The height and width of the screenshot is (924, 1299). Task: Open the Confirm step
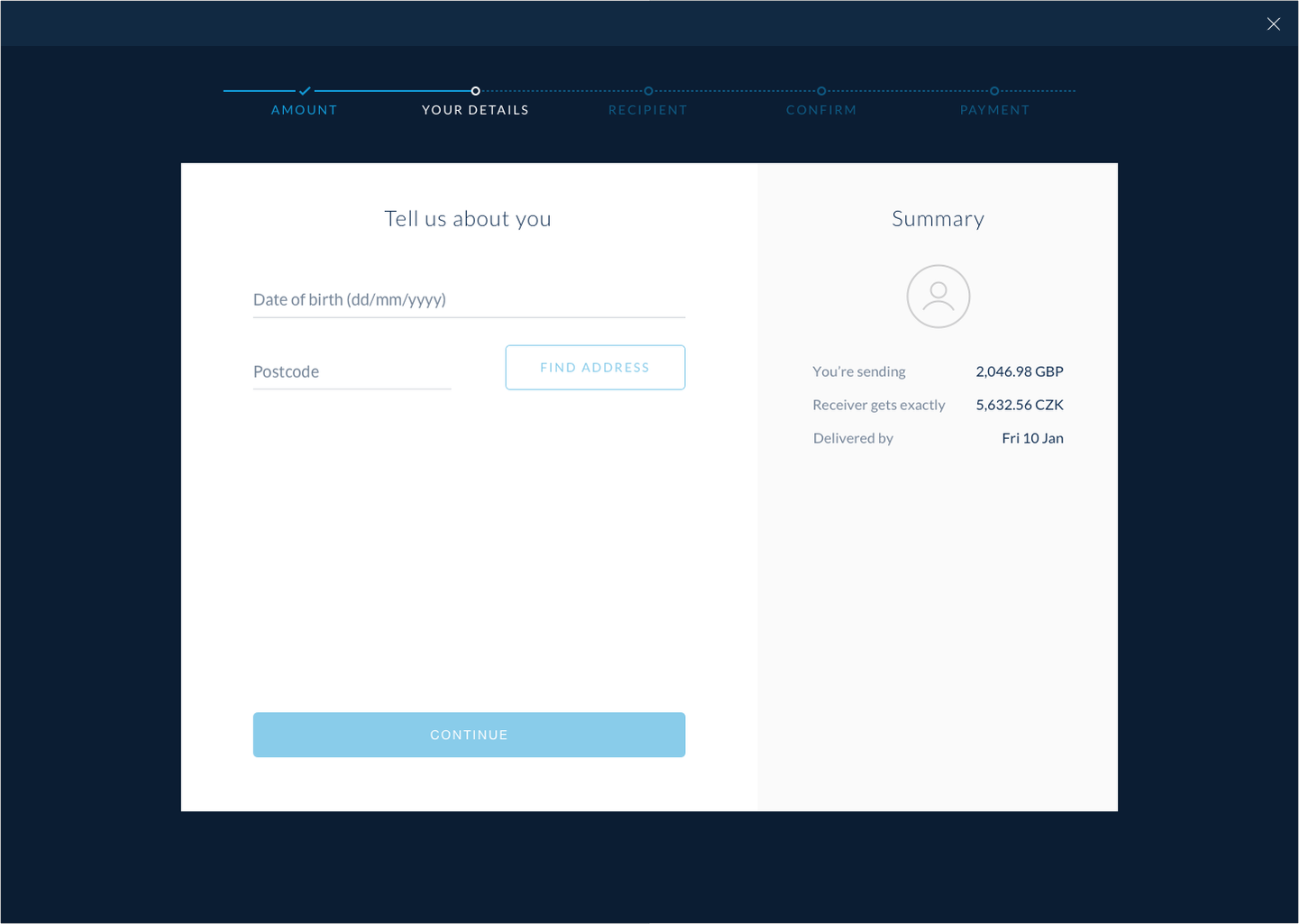point(821,110)
